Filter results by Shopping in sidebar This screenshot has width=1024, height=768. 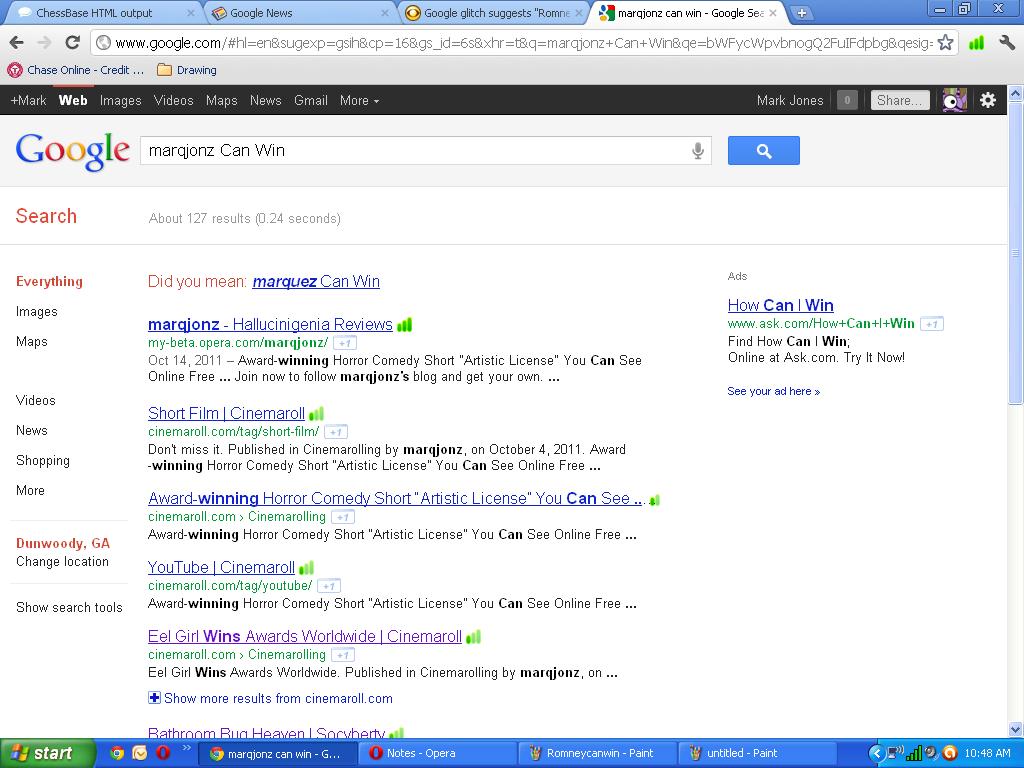(x=42, y=460)
